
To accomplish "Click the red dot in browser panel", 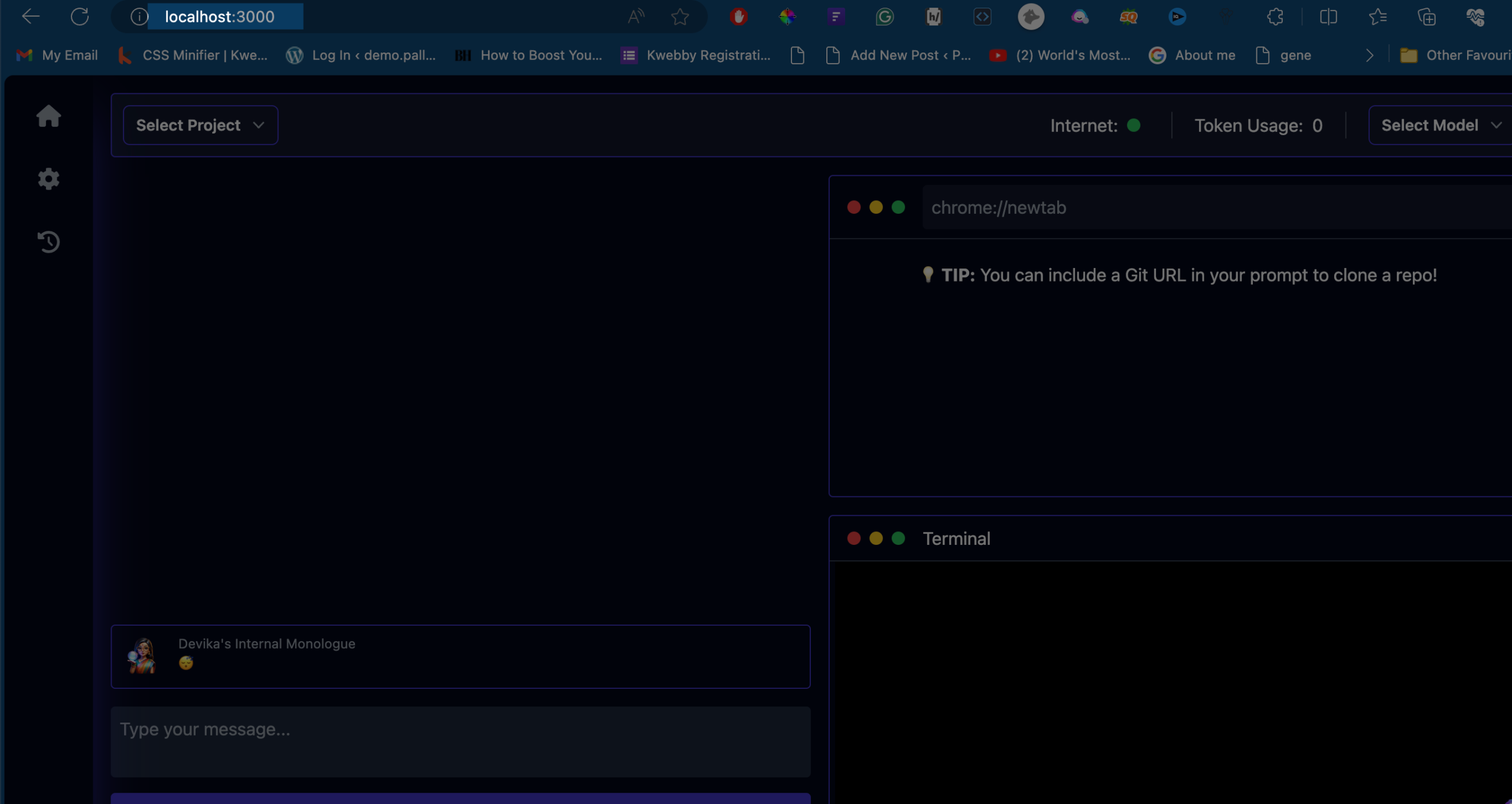I will pos(853,207).
